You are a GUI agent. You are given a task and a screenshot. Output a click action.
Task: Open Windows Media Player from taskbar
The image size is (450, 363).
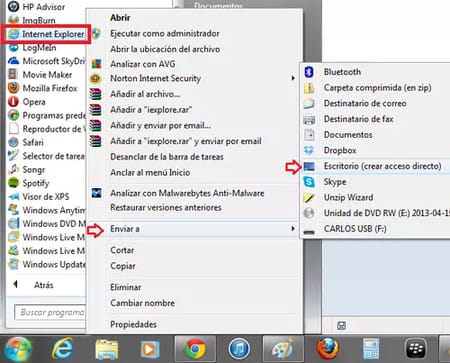(x=150, y=350)
